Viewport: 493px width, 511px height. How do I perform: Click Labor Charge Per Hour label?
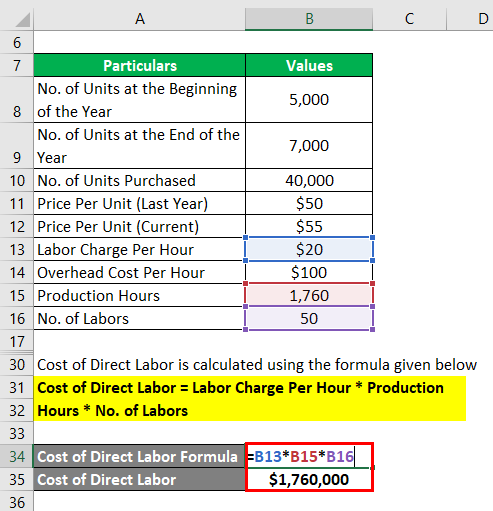140,249
